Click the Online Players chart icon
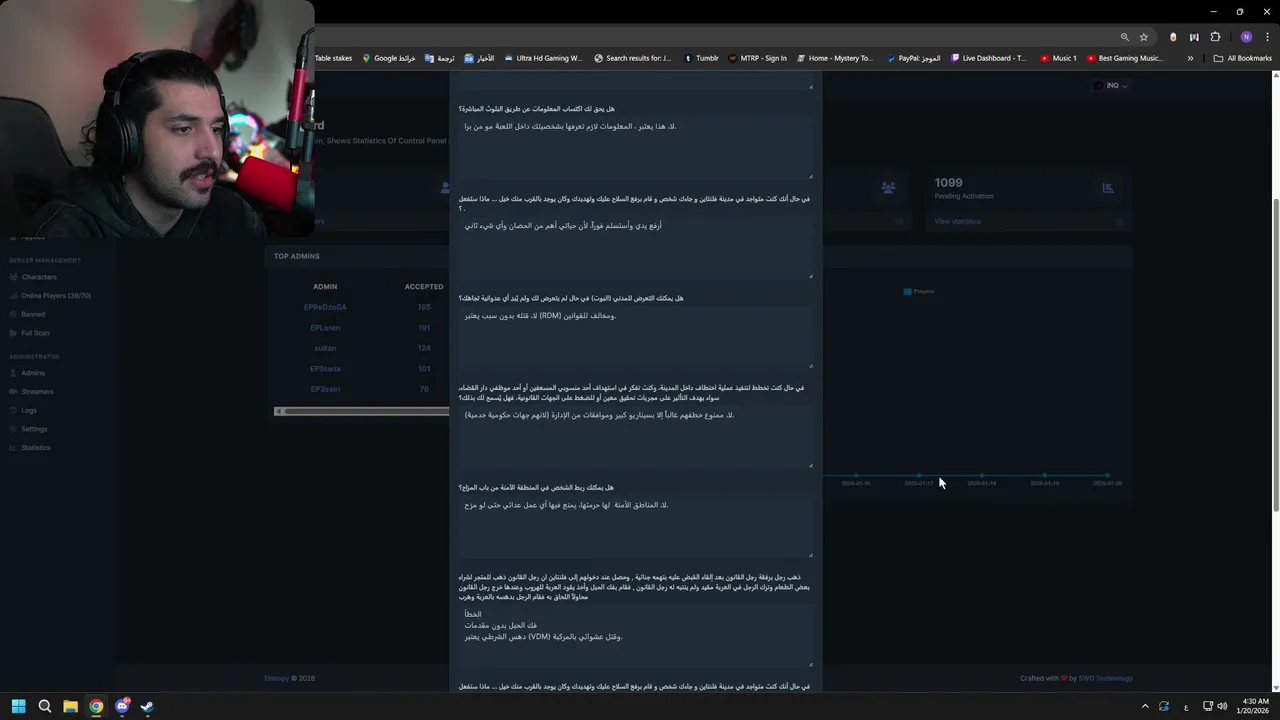Viewport: 1280px width, 720px height. [x=14, y=296]
